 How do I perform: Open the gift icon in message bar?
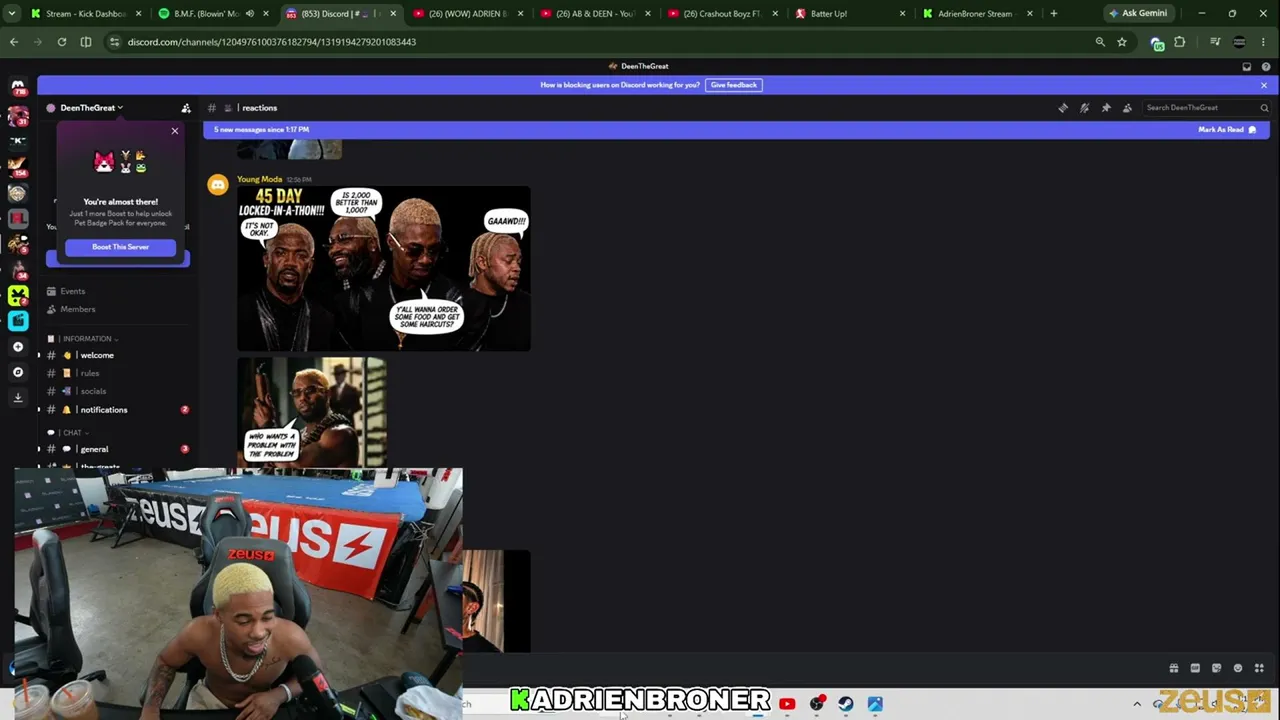[1174, 668]
